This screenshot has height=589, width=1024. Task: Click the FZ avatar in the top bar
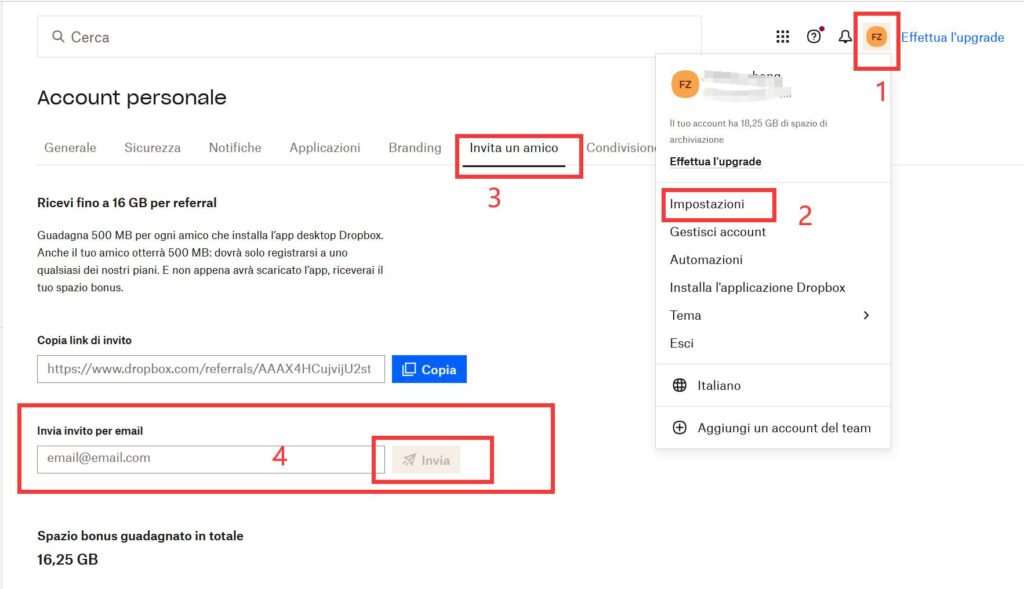click(876, 37)
